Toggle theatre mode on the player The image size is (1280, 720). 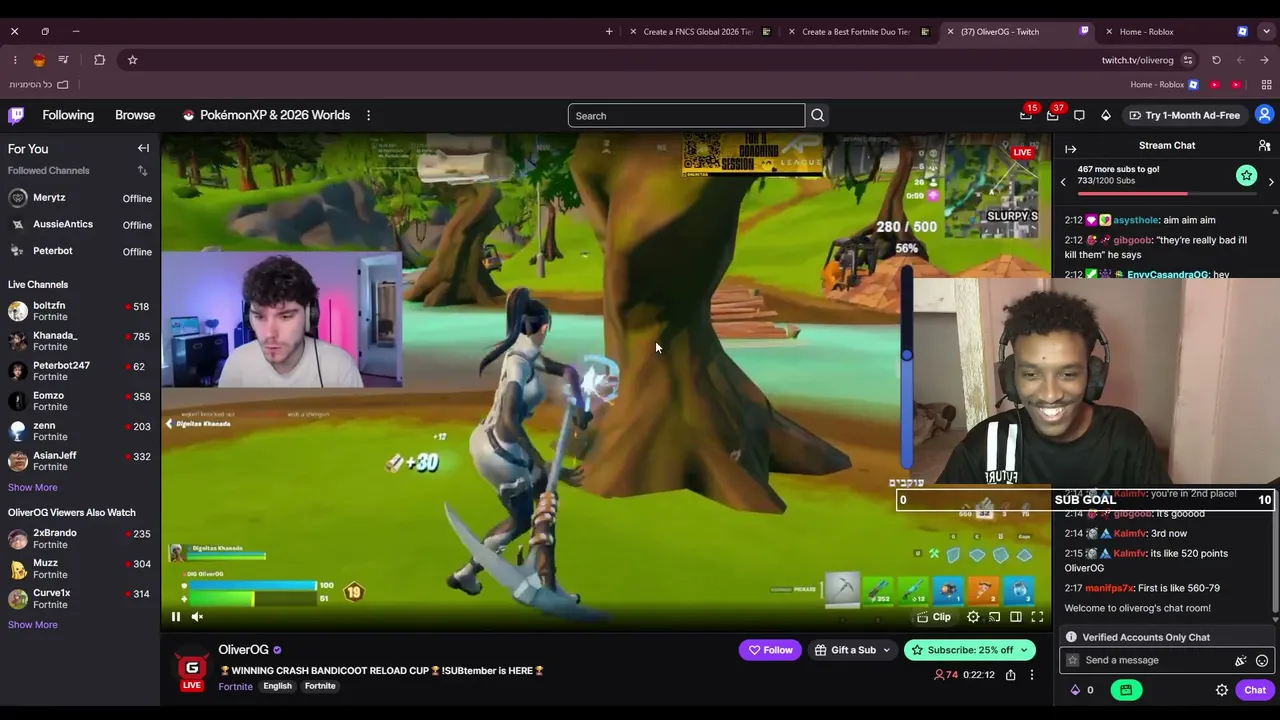[x=1016, y=617]
